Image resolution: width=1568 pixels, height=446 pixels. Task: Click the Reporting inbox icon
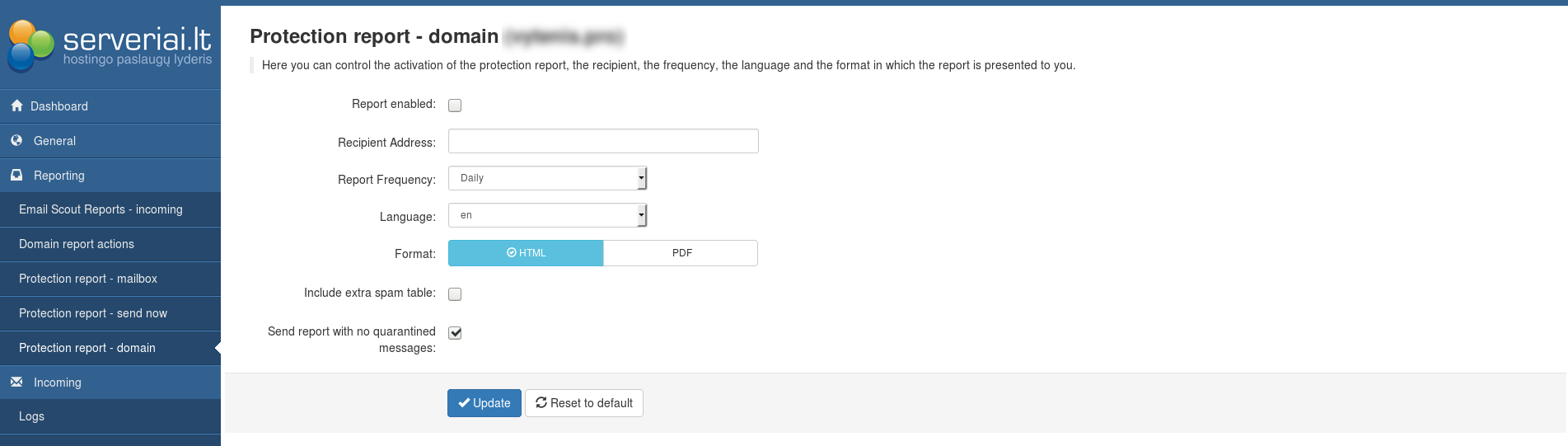(x=16, y=175)
